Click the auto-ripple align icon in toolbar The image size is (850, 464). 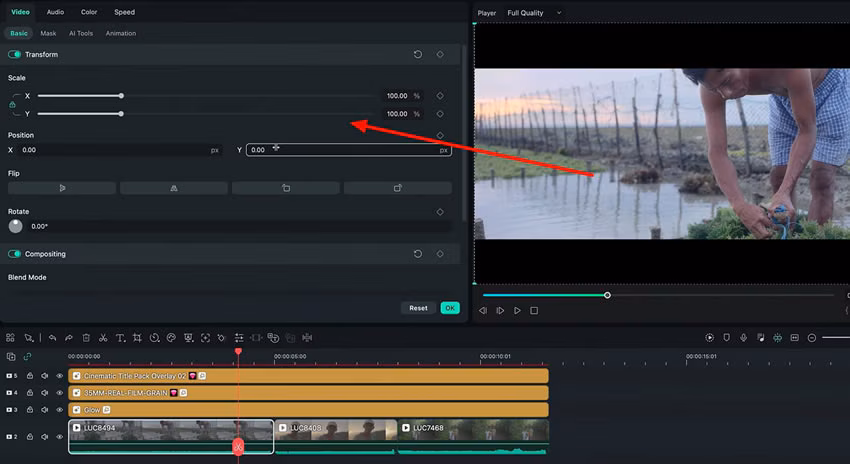click(307, 338)
